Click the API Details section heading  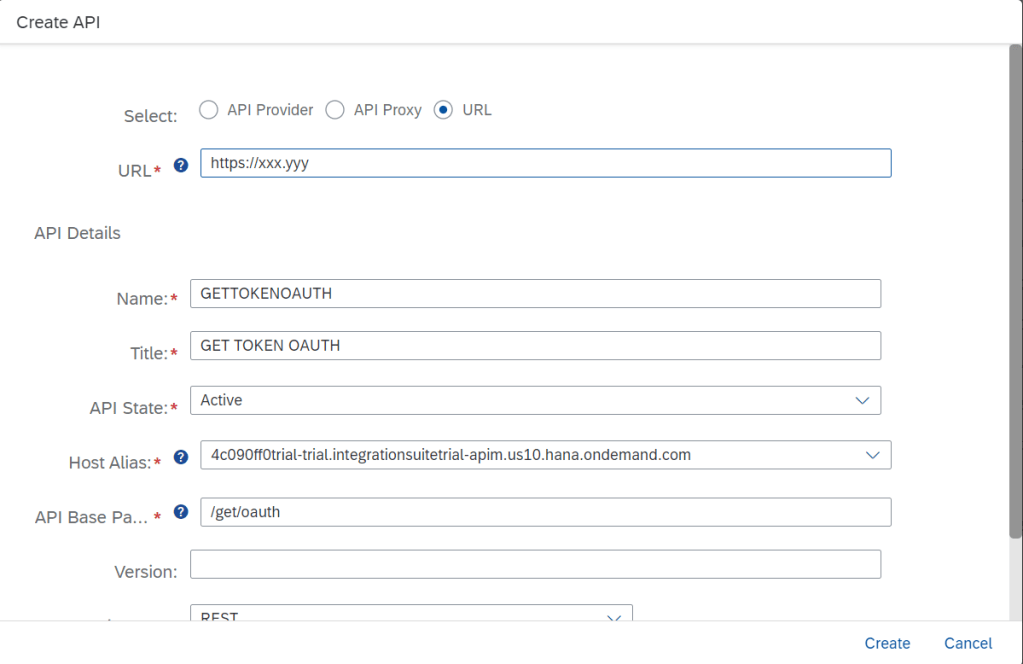[77, 233]
